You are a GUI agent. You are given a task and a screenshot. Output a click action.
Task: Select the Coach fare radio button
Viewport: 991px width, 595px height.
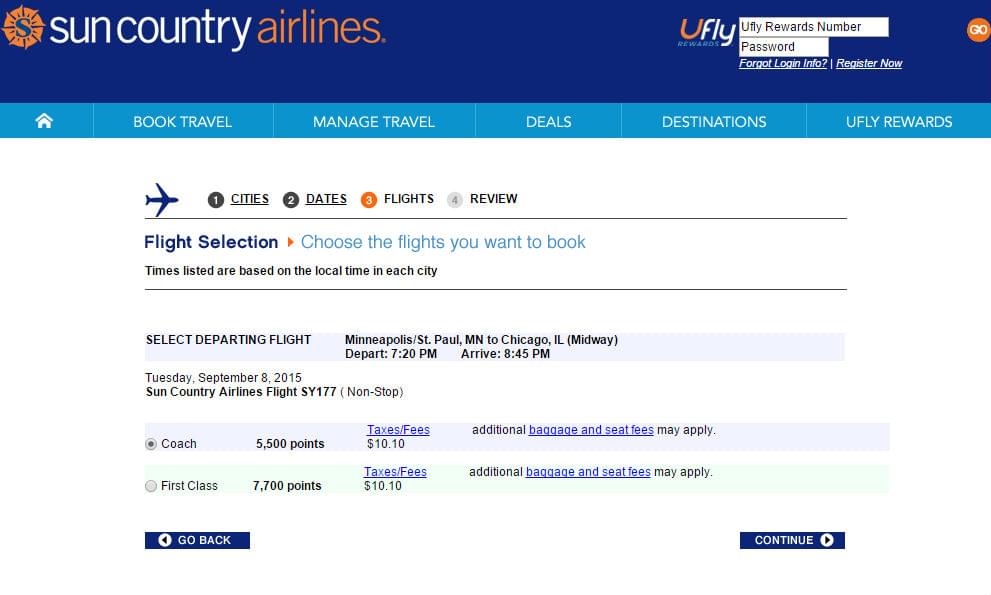[x=151, y=444]
